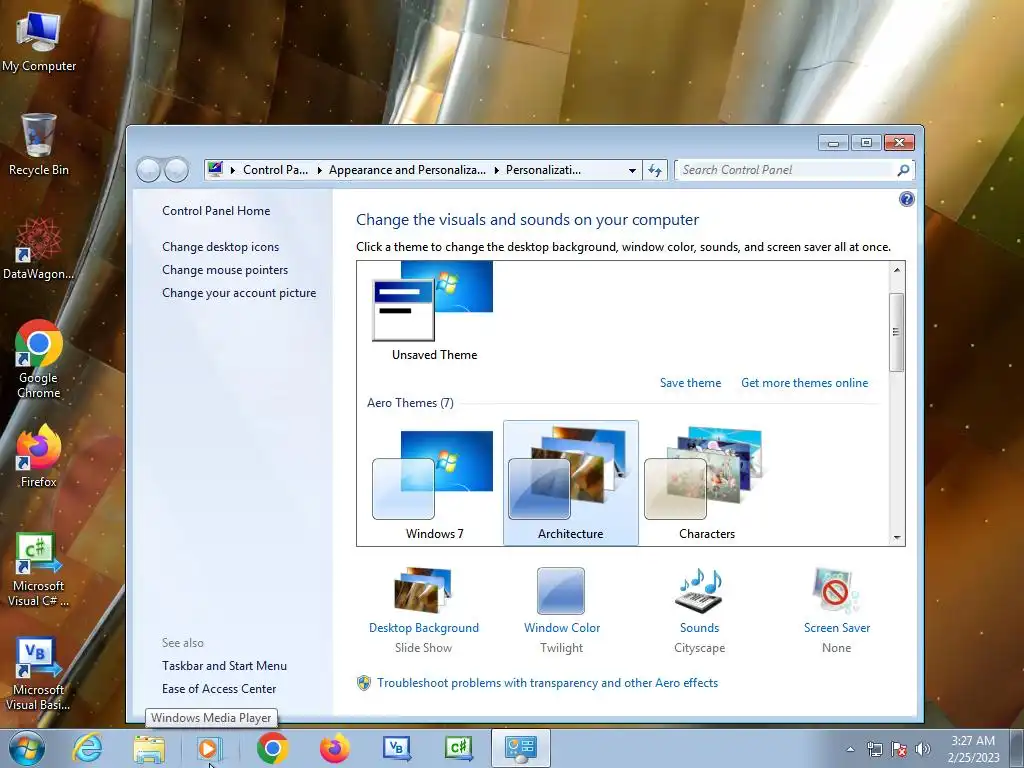Launch Windows Media Player from taskbar
The height and width of the screenshot is (768, 1024).
210,748
